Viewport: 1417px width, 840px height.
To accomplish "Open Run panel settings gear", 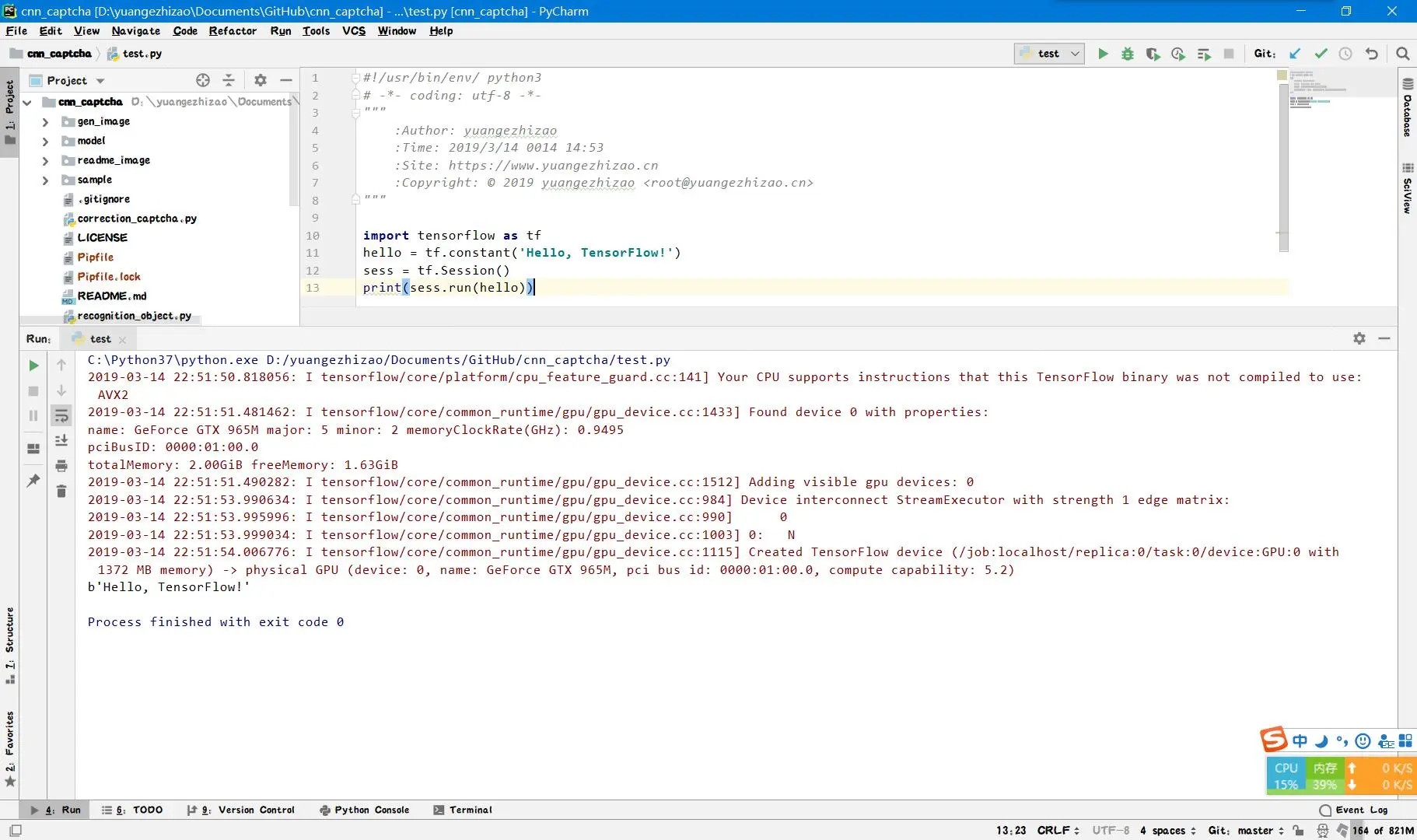I will click(x=1359, y=338).
